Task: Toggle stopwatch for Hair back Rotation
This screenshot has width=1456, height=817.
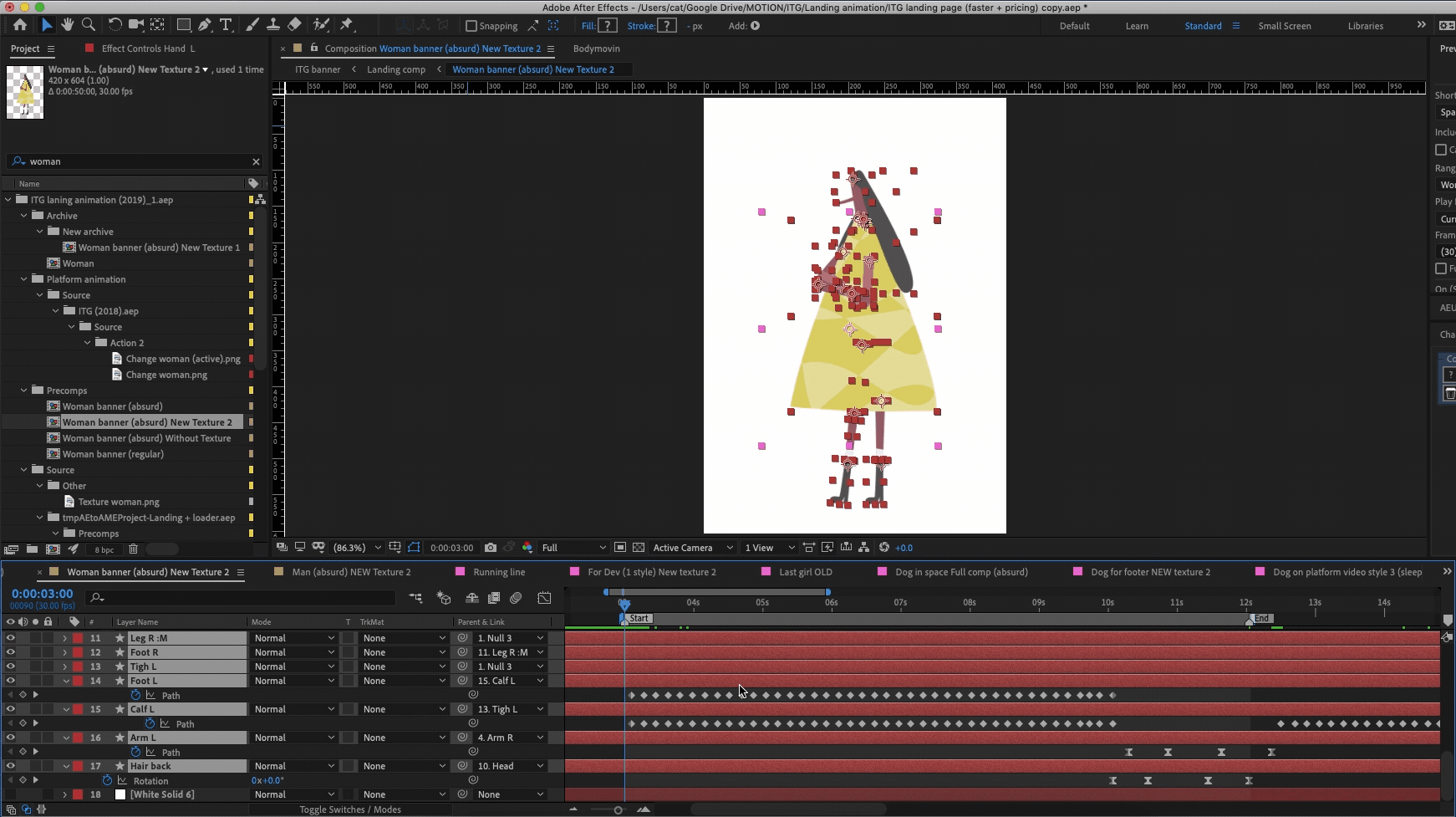Action: coord(107,780)
